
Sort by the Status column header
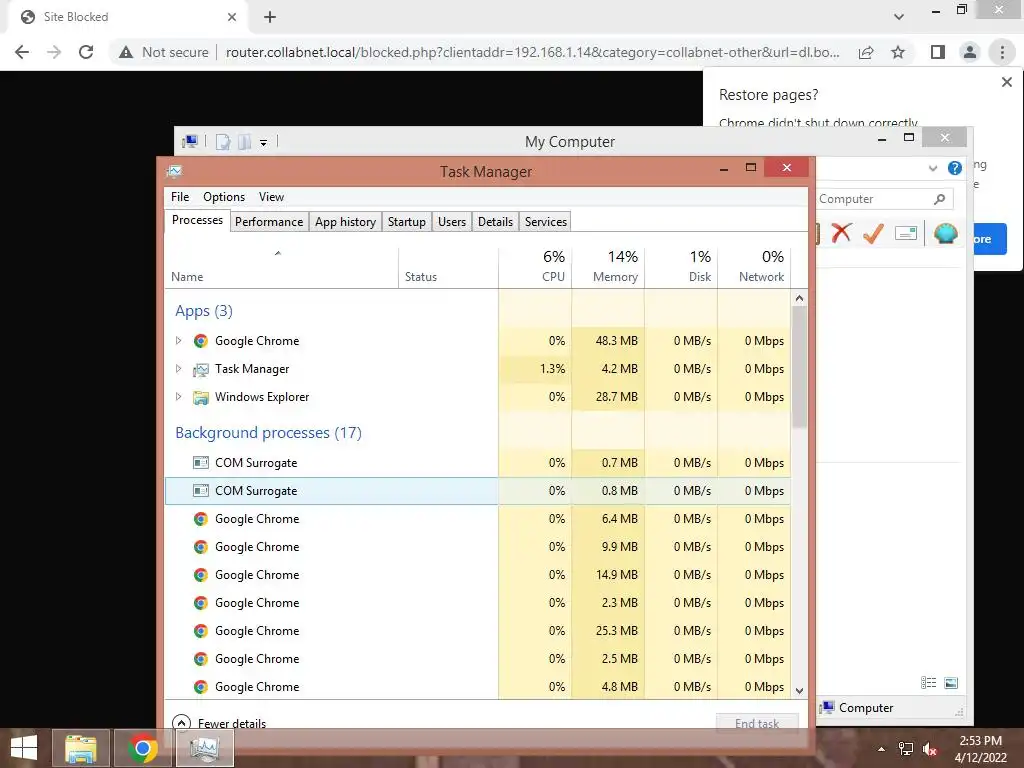click(x=448, y=268)
